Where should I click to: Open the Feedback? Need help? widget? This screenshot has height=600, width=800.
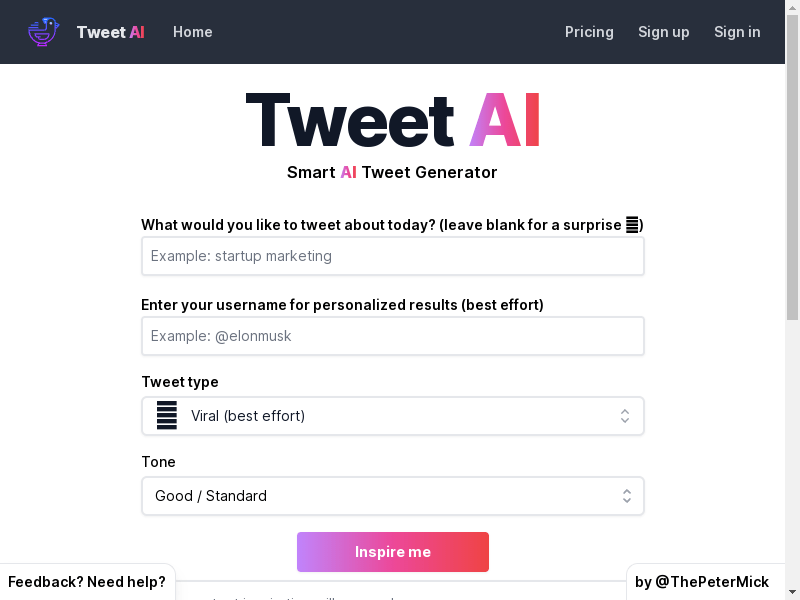pos(87,582)
